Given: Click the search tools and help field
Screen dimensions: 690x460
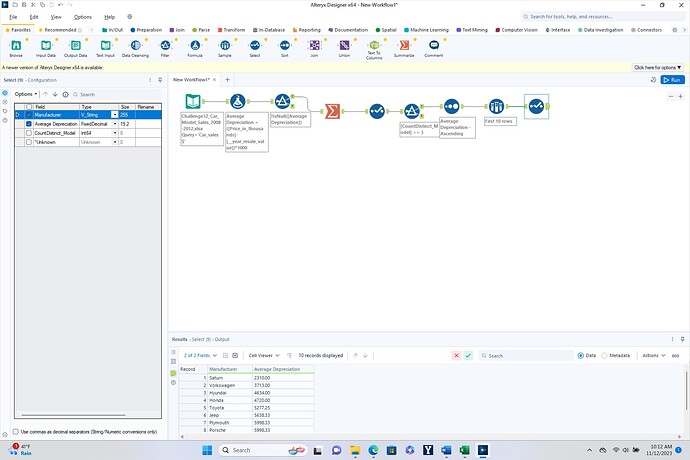Looking at the screenshot, I should click(603, 17).
